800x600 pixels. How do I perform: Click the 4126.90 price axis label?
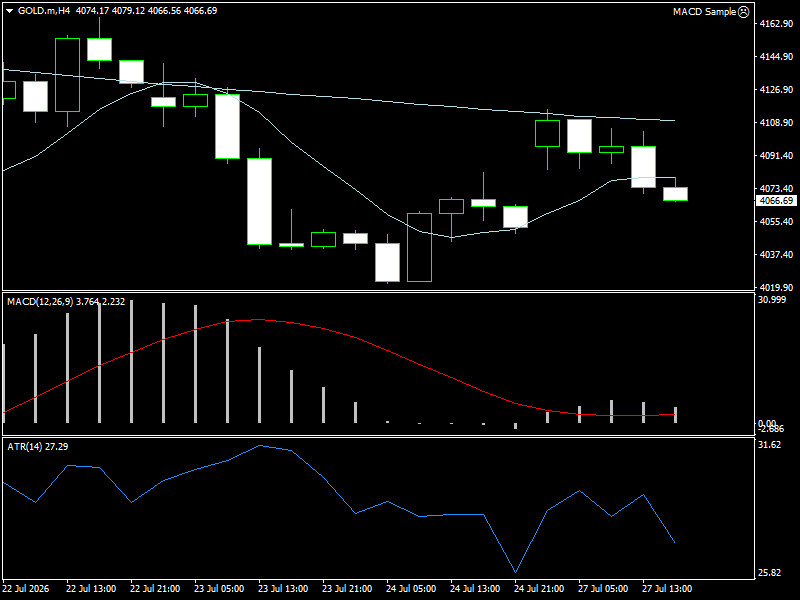pos(777,90)
